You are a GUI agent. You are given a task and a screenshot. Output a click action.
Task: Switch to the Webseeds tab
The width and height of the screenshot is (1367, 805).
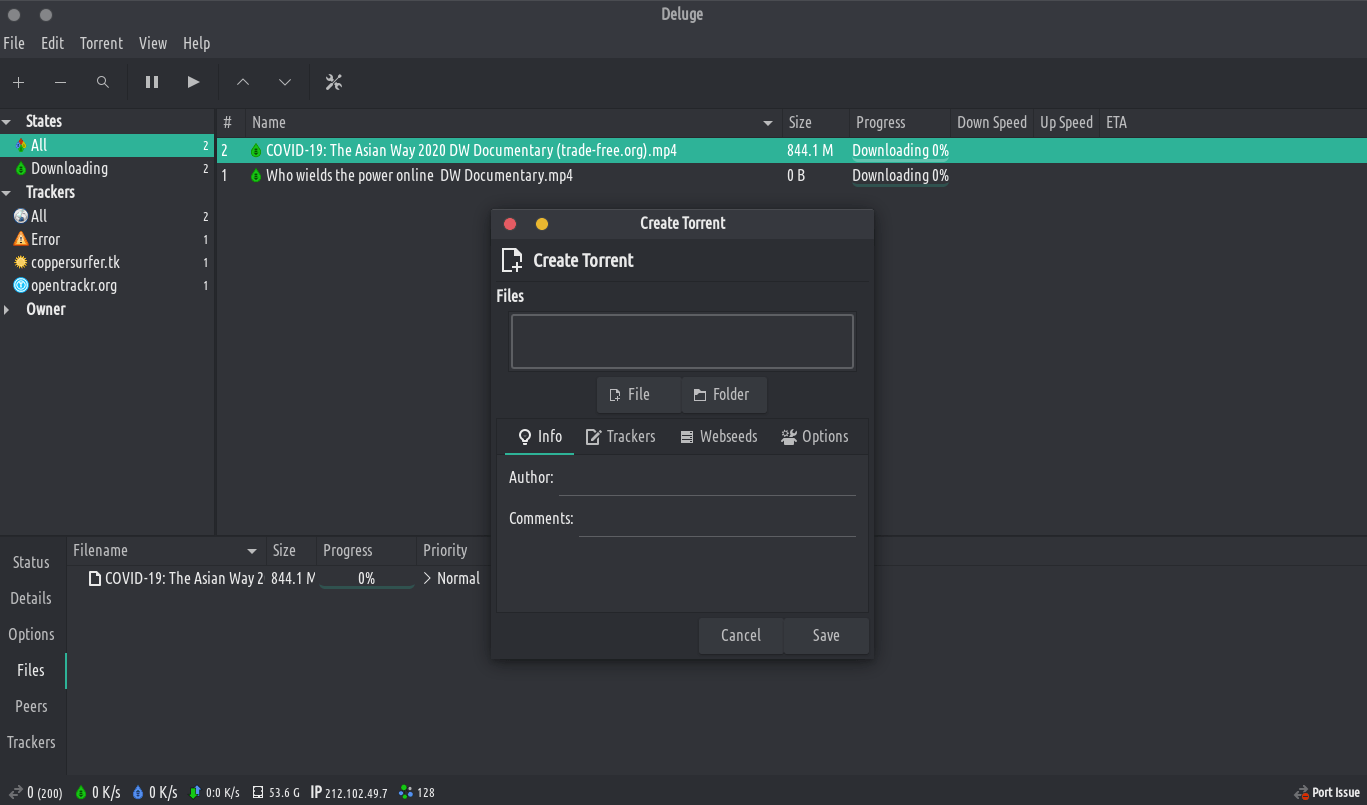(718, 437)
